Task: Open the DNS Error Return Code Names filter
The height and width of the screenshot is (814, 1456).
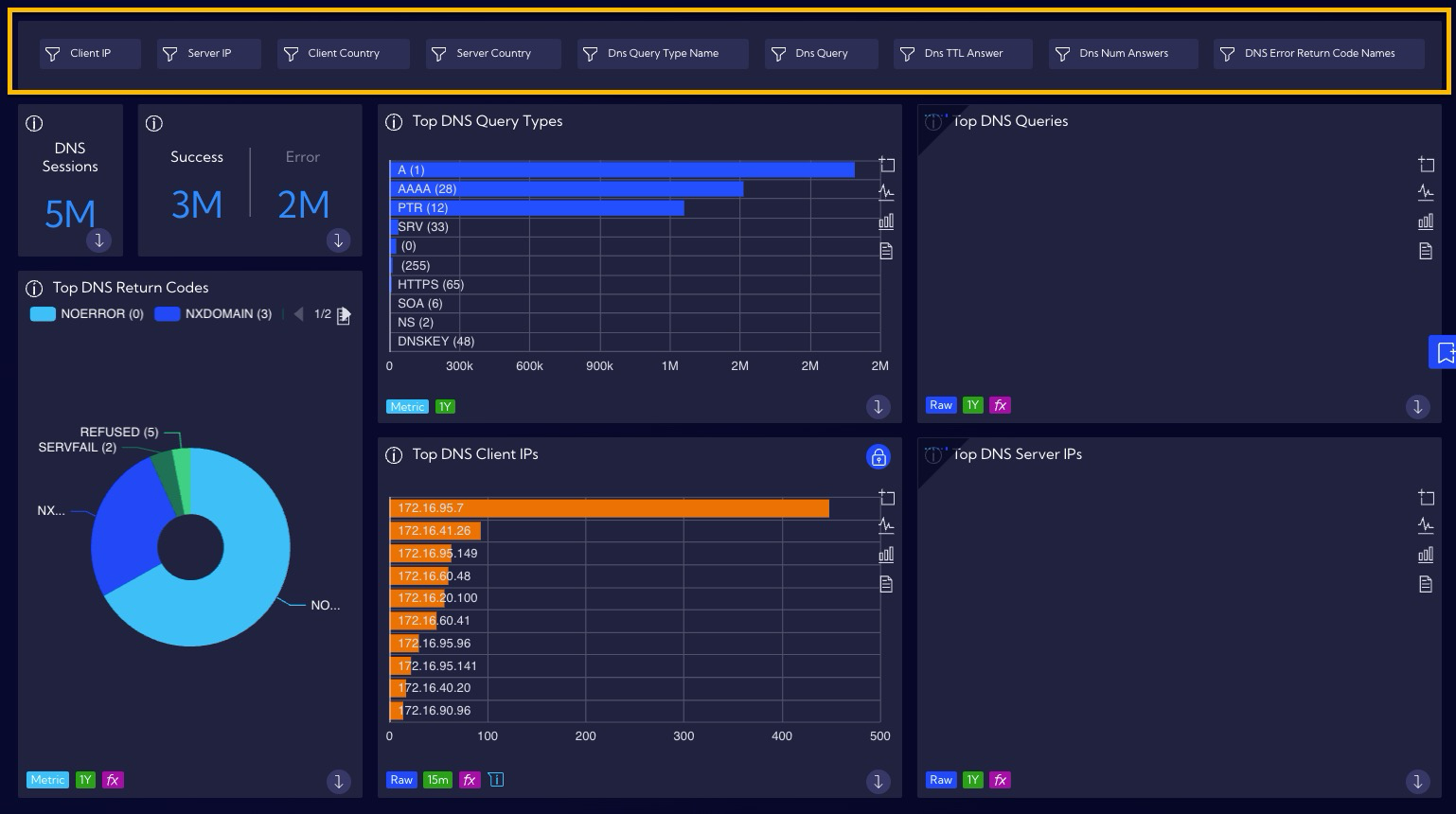Action: (x=1319, y=54)
